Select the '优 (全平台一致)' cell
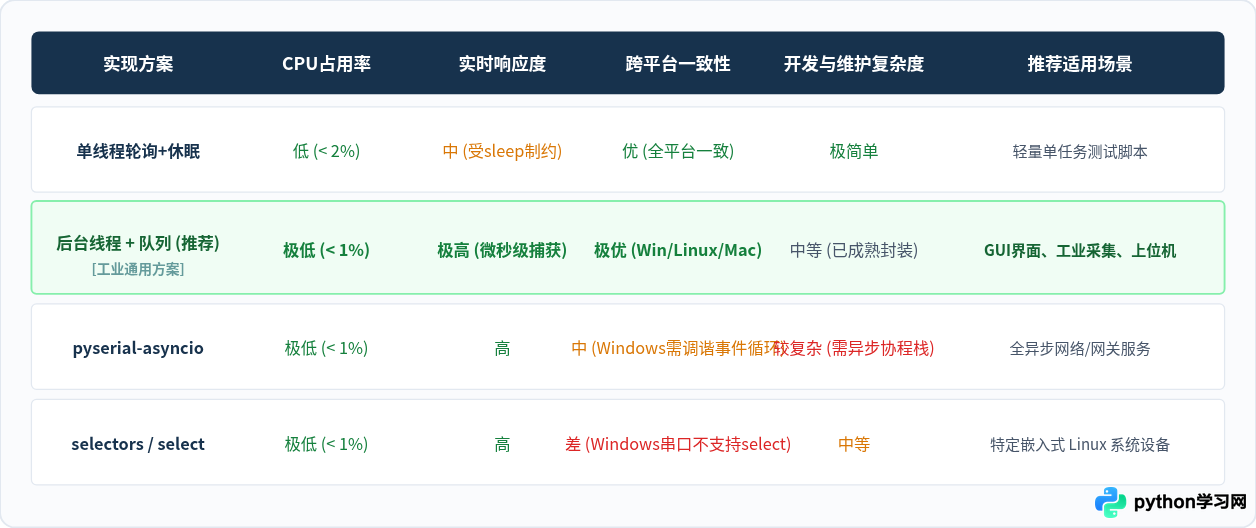 tap(678, 151)
